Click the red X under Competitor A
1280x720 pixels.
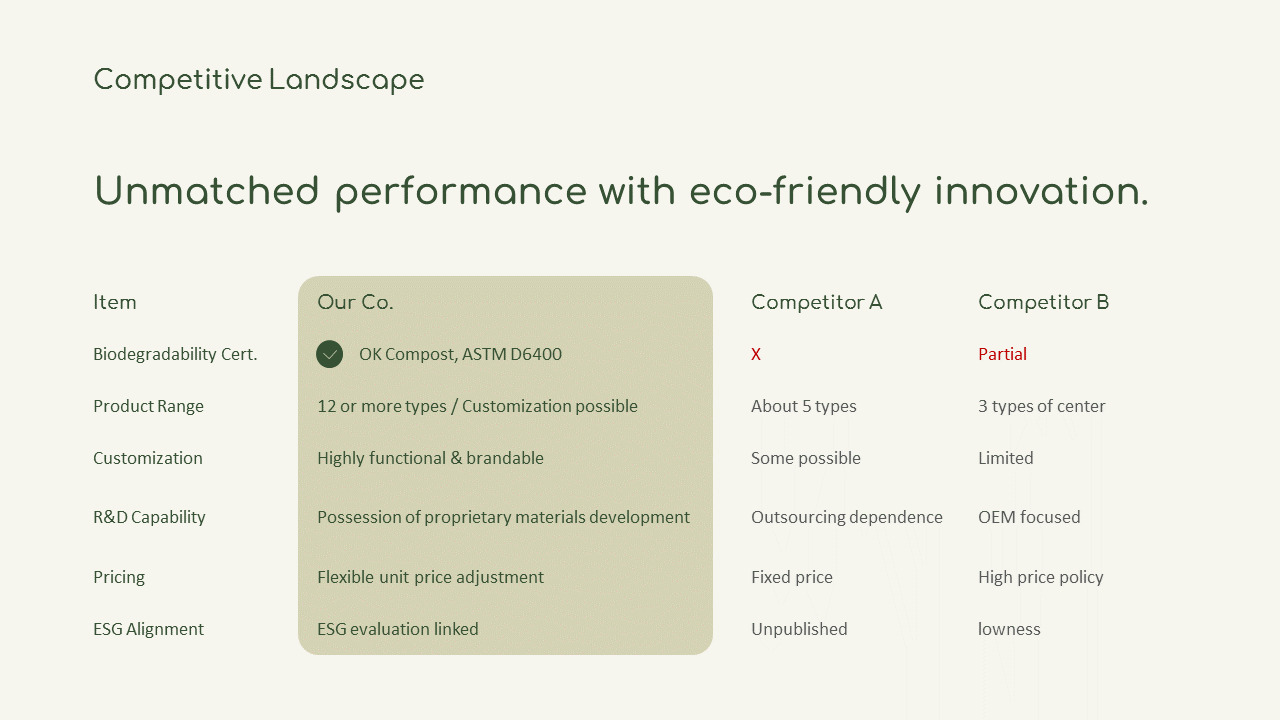coord(756,354)
